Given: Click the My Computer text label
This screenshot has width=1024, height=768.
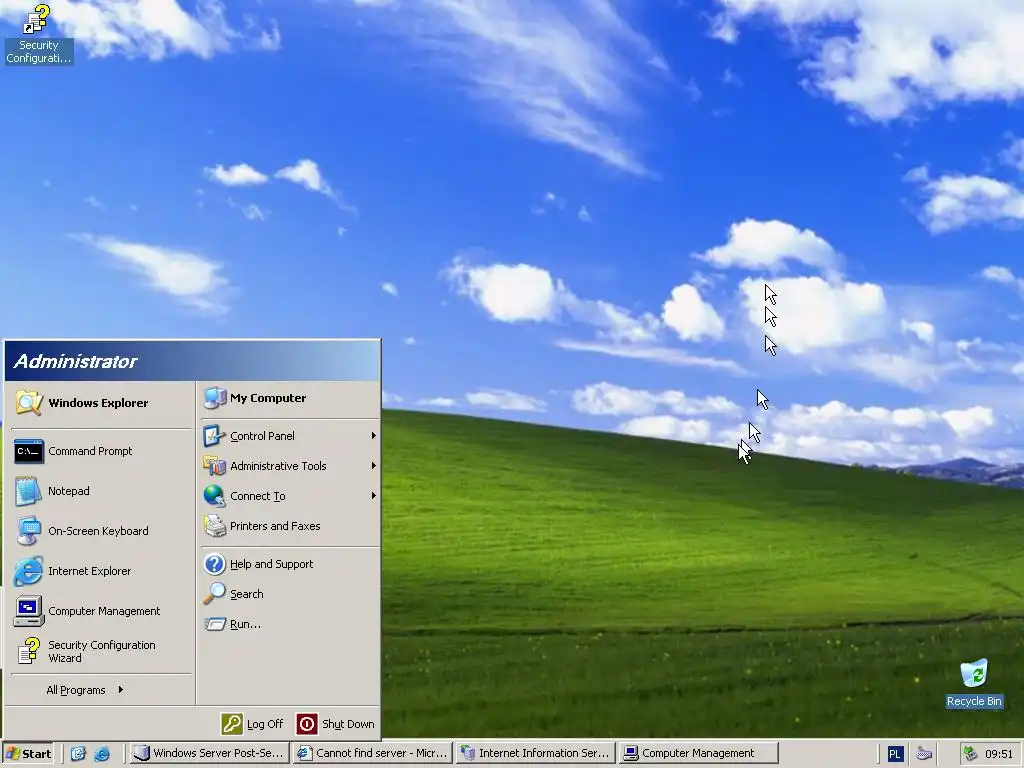Looking at the screenshot, I should pos(268,398).
